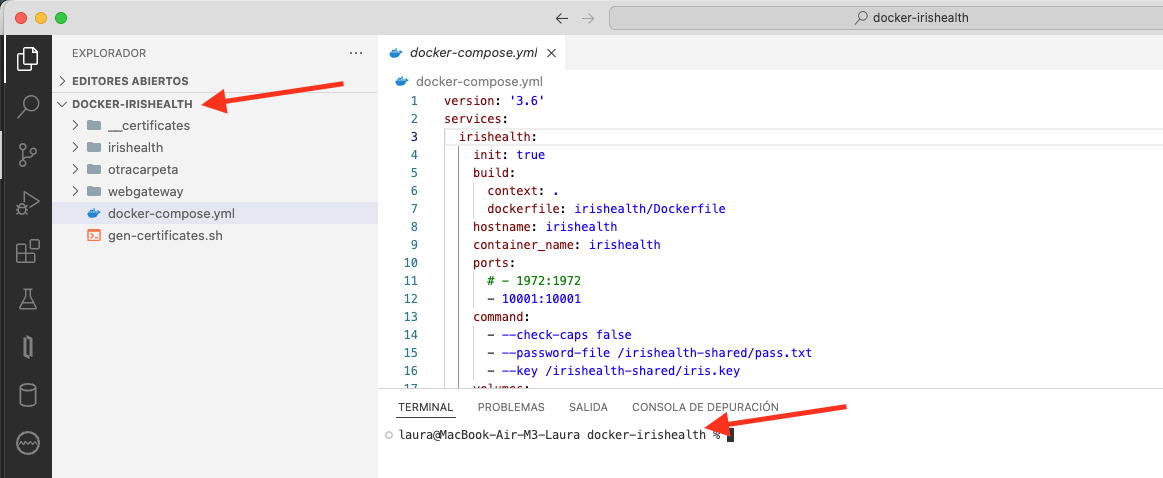Expand the irishealth folder

(x=135, y=147)
